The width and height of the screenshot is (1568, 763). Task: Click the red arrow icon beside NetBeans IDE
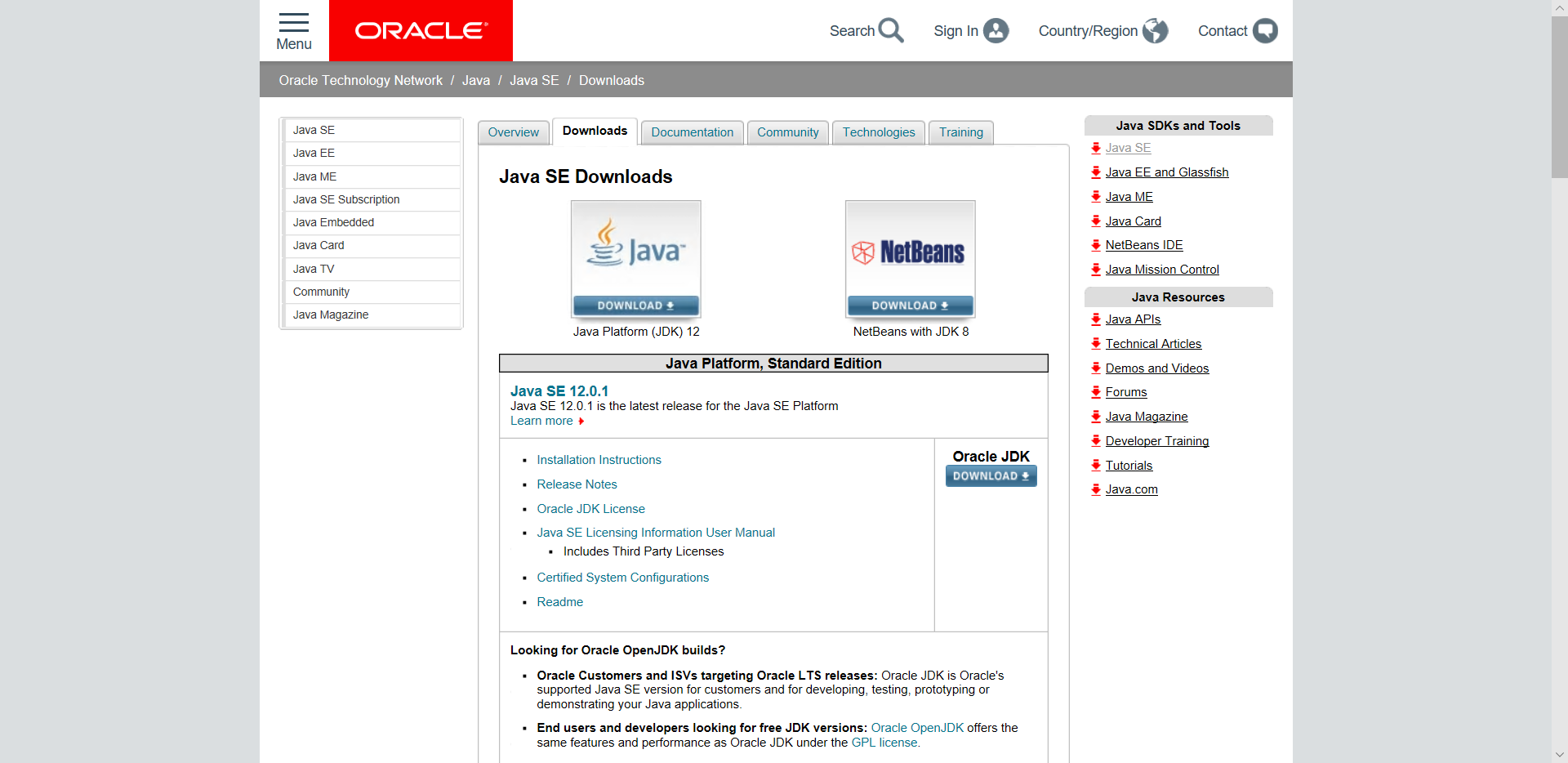[1096, 245]
